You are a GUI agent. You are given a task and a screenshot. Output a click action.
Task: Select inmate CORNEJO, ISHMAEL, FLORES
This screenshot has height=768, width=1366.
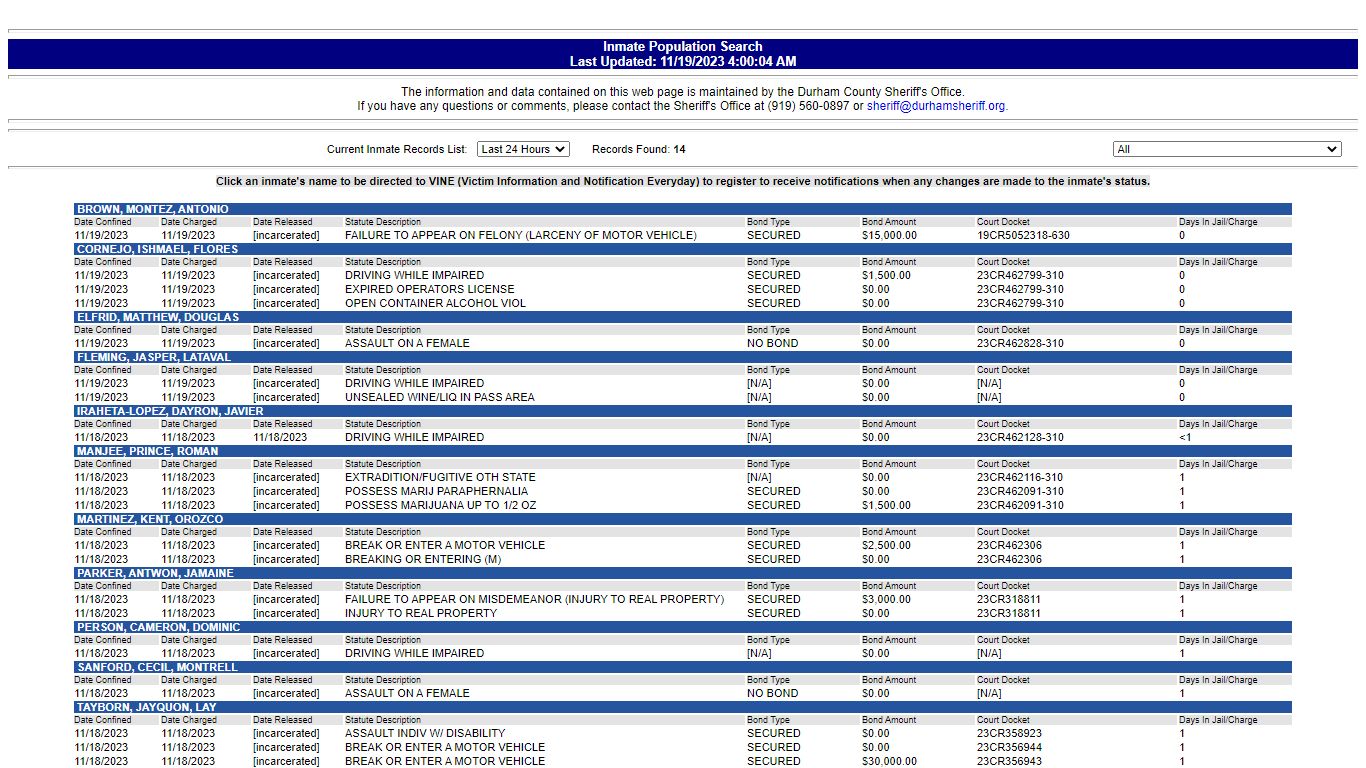pos(157,249)
